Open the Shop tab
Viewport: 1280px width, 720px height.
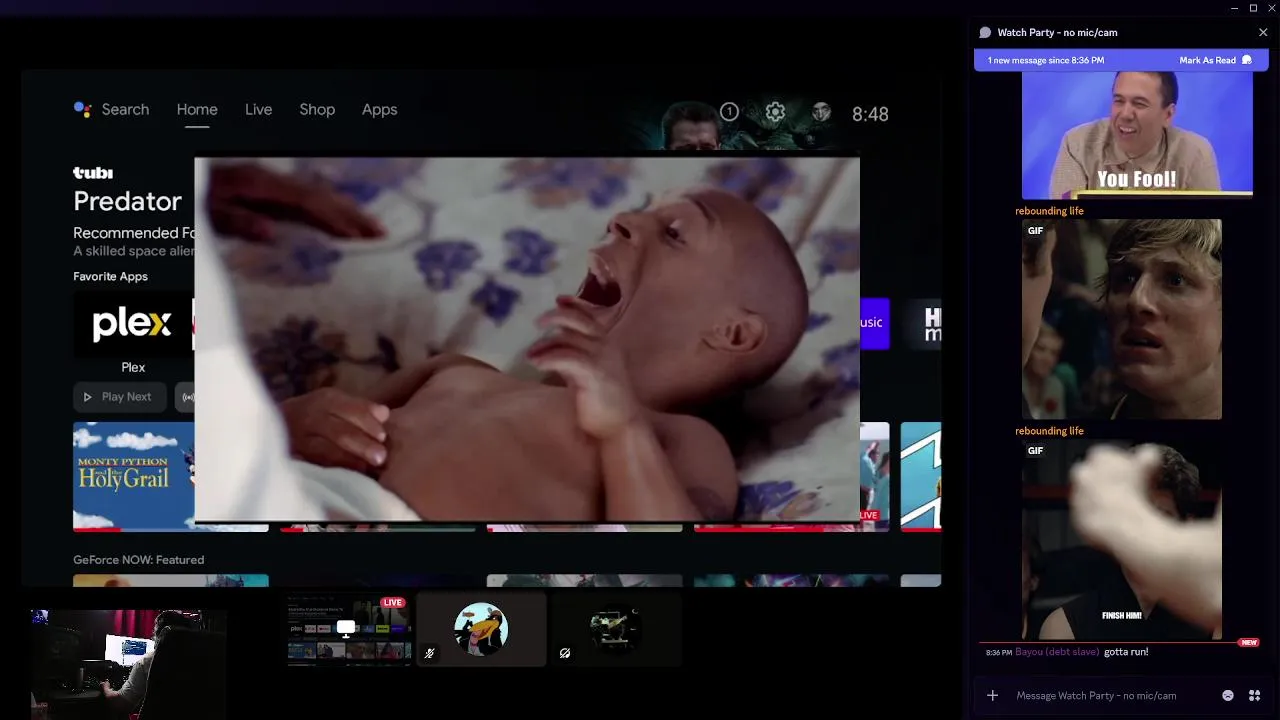[x=317, y=110]
